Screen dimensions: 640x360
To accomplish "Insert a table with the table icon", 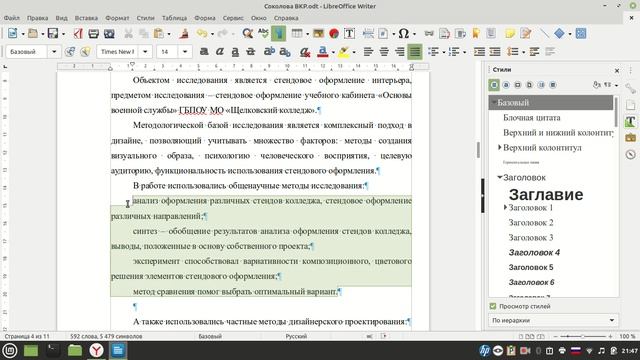I will tap(297, 33).
